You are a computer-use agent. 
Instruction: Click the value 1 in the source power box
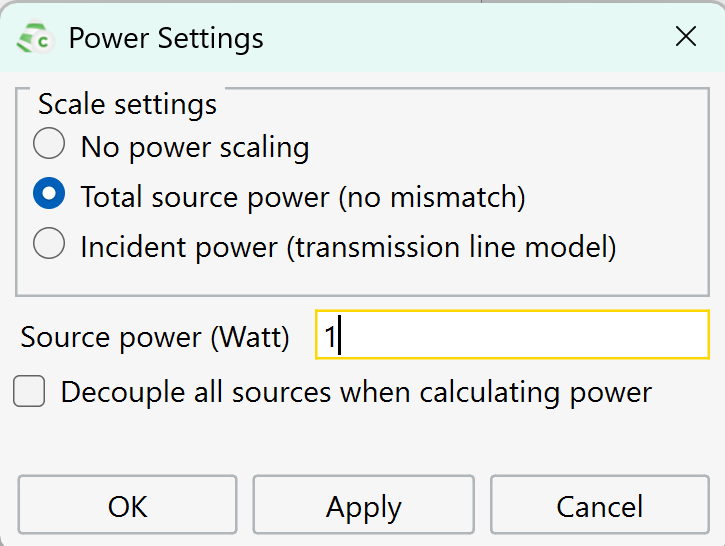330,336
